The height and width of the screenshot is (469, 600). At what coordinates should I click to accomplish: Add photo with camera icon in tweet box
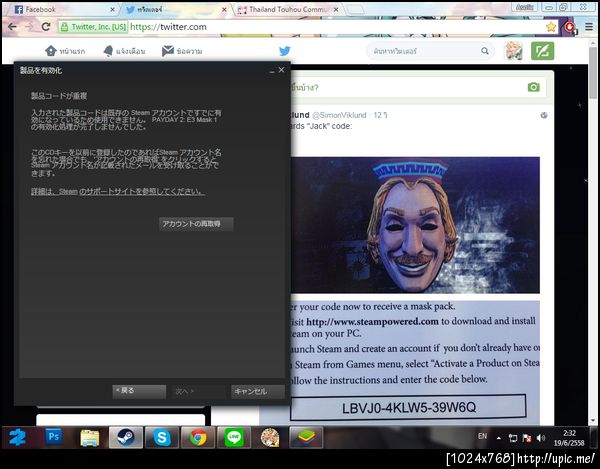533,87
